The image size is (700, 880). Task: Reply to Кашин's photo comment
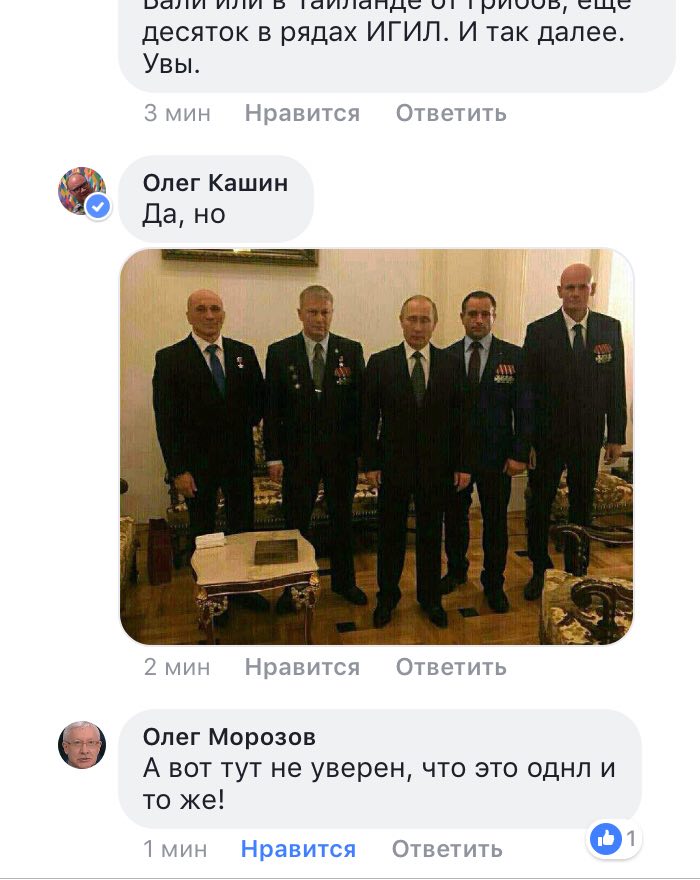point(451,667)
